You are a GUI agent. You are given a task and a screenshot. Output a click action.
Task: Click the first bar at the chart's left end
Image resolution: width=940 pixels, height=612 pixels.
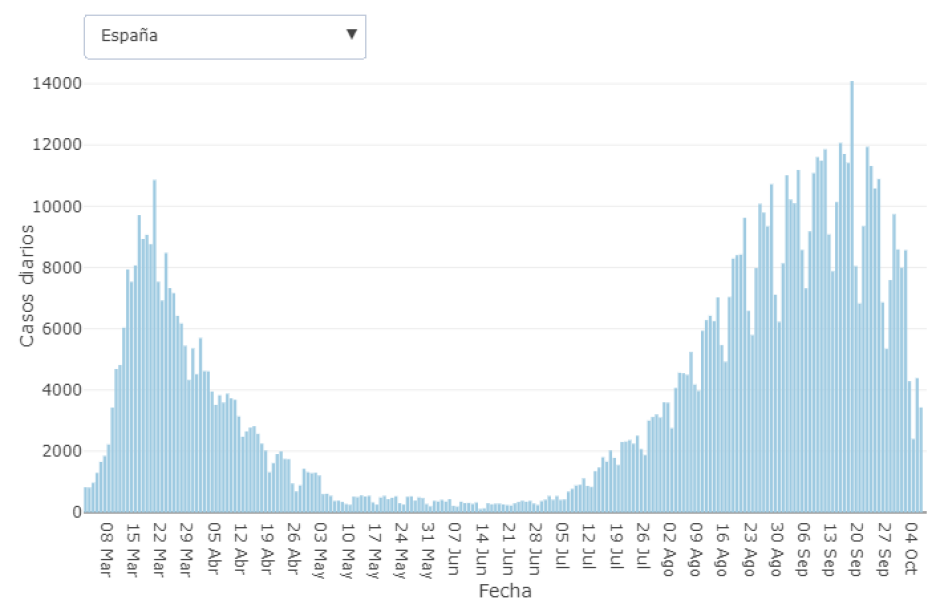point(86,500)
